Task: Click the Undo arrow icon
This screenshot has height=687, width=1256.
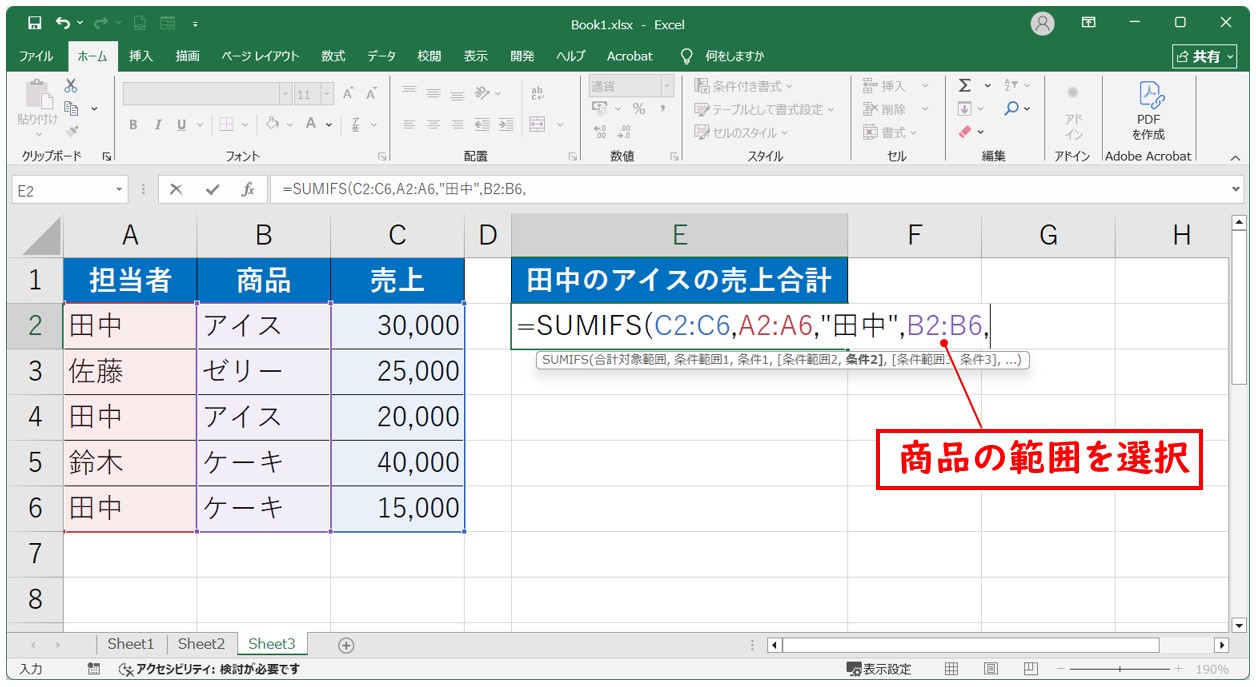Action: 65,22
